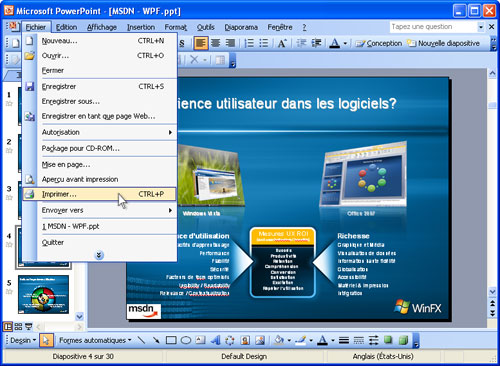Image resolution: width=500 pixels, height=366 pixels.
Task: Choose Quitter from Fichier menu
Action: [x=99, y=242]
